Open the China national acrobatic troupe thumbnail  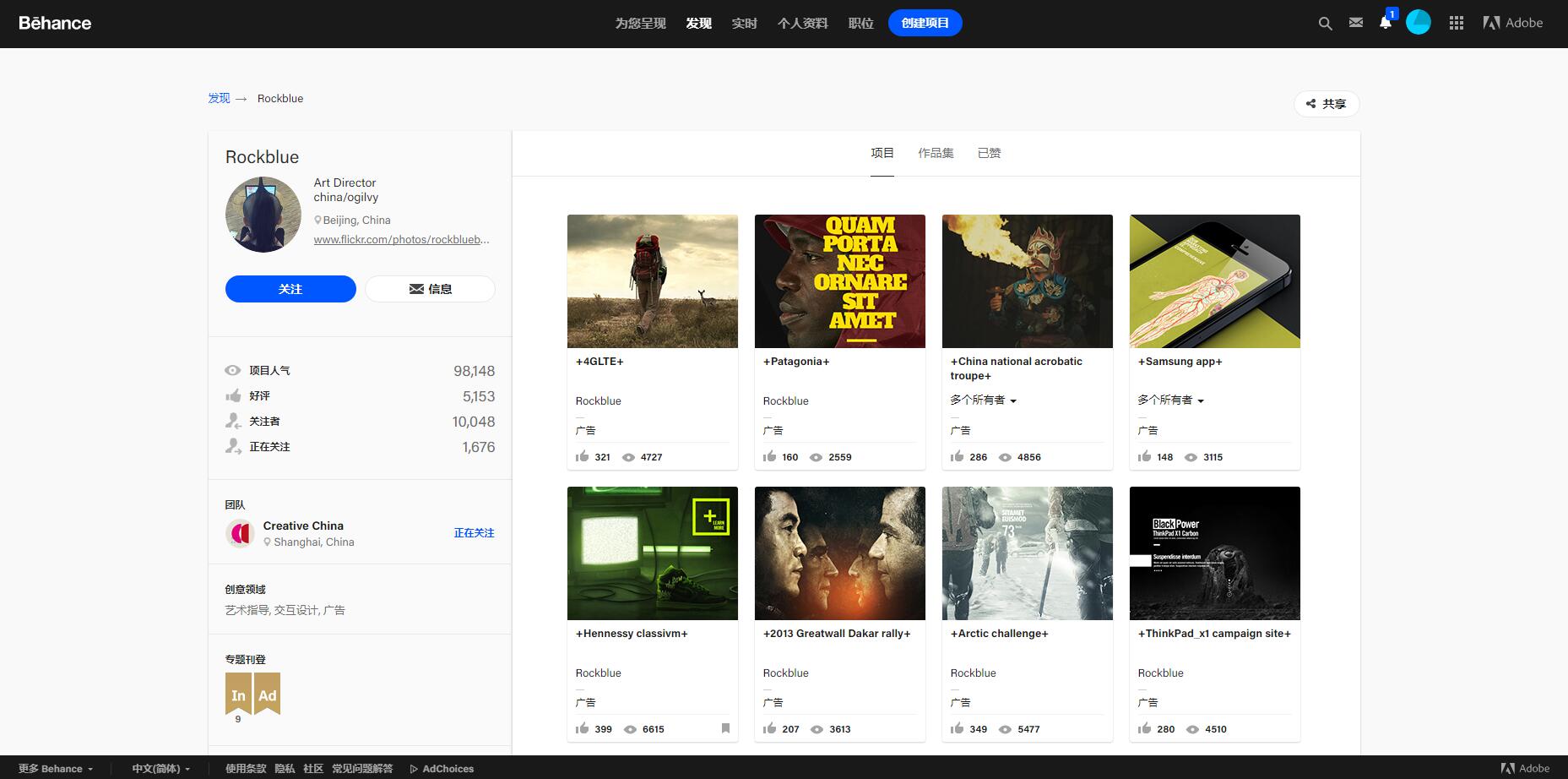click(x=1028, y=281)
